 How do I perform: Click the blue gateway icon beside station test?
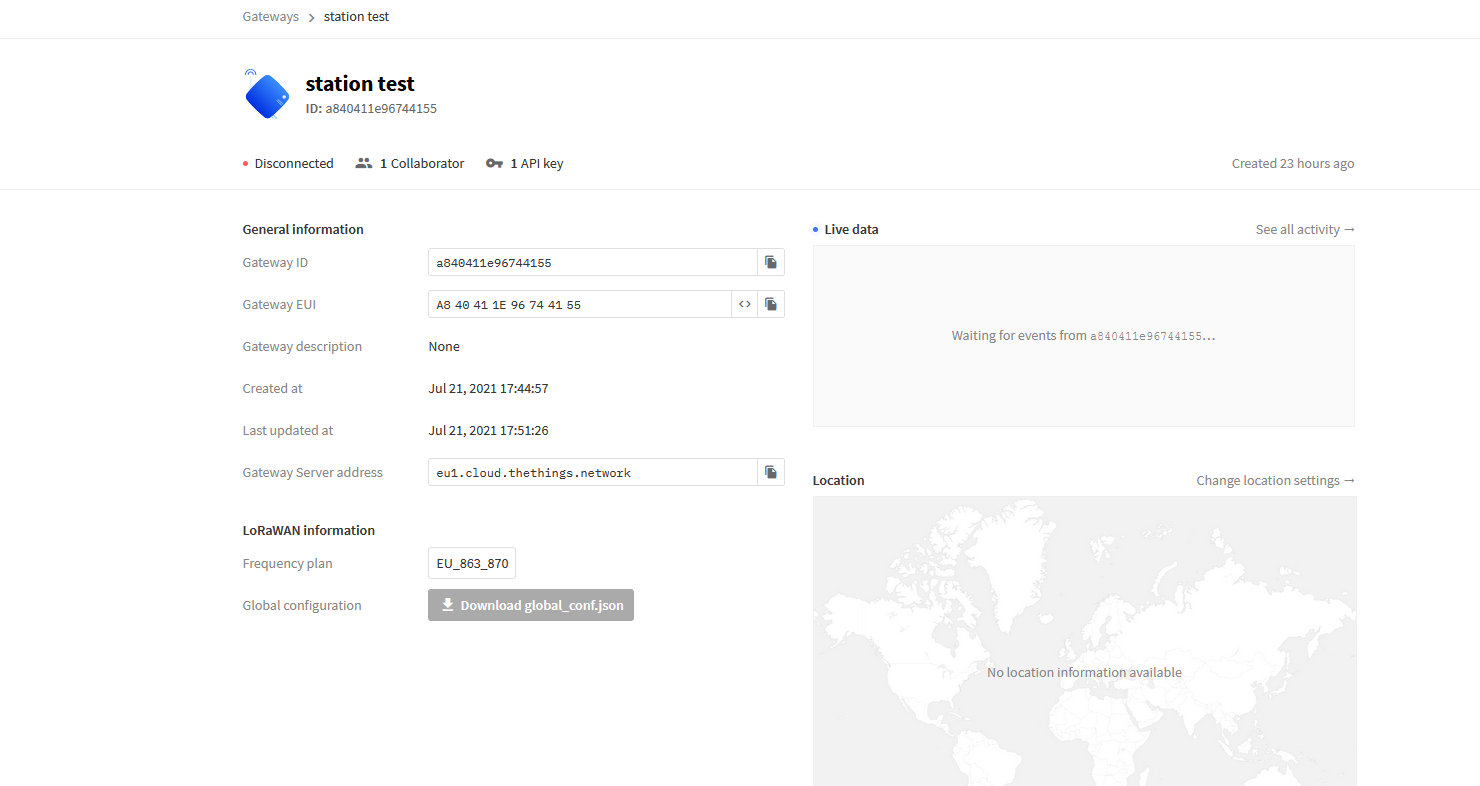click(266, 94)
